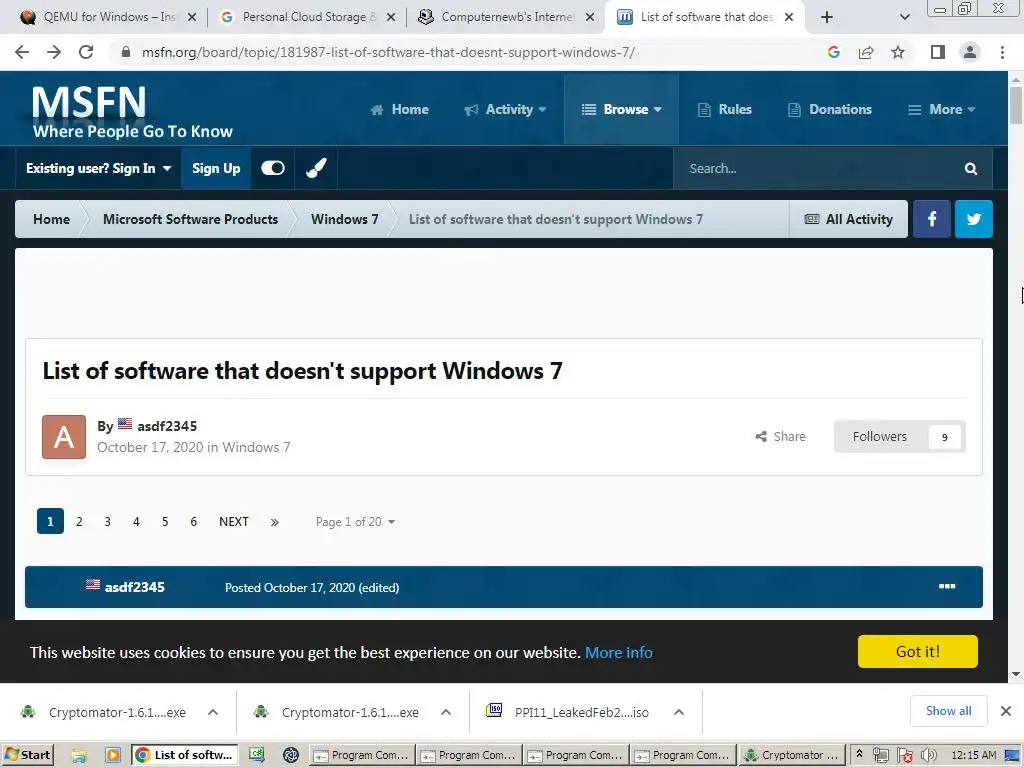The width and height of the screenshot is (1024, 768).
Task: Click the address bar URL
Action: (388, 52)
